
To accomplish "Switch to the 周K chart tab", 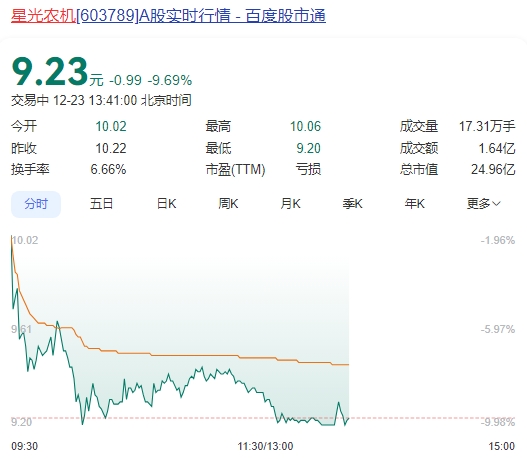I will click(x=228, y=204).
